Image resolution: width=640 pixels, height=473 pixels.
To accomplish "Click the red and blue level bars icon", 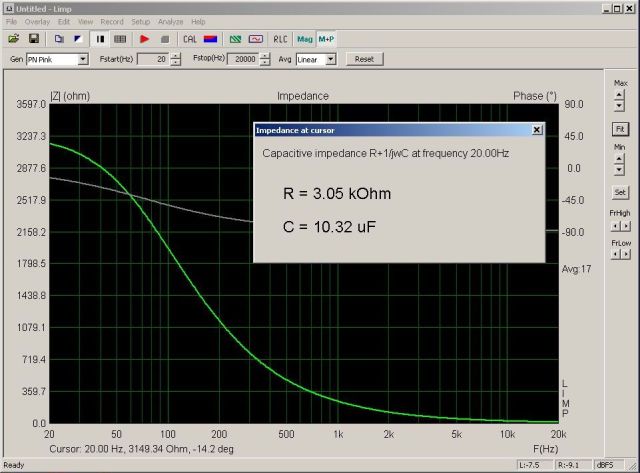I will coord(210,39).
